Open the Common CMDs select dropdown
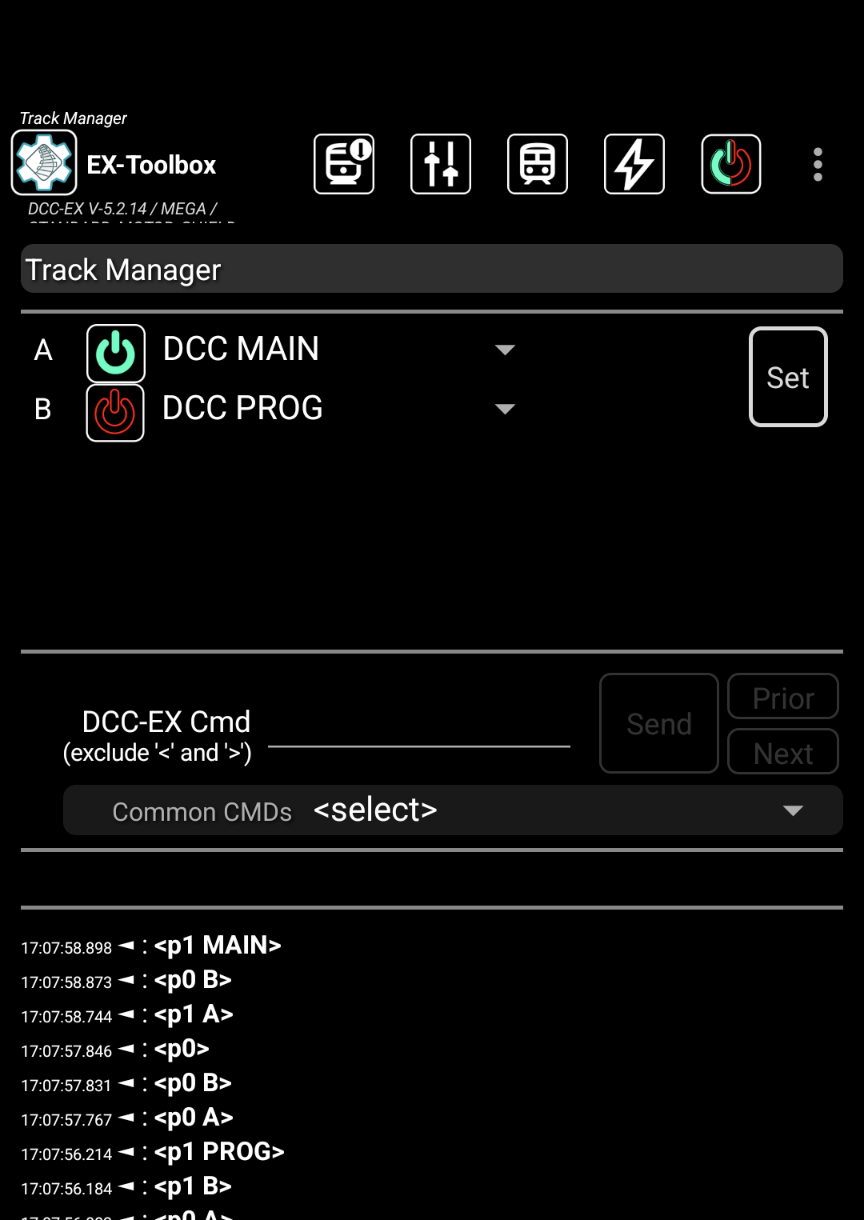Screen dimensions: 864x1220 (x=453, y=810)
